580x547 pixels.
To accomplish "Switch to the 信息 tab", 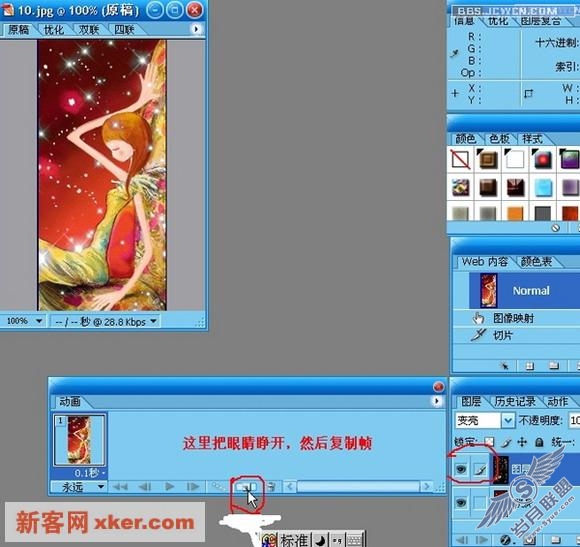I will (x=464, y=21).
